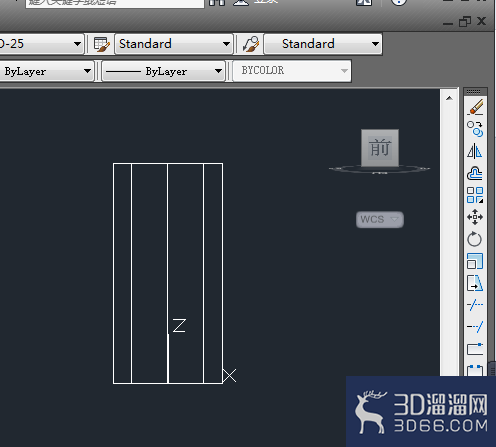The width and height of the screenshot is (496, 447).
Task: Open the WCS coordinate system dropdown
Action: click(380, 220)
